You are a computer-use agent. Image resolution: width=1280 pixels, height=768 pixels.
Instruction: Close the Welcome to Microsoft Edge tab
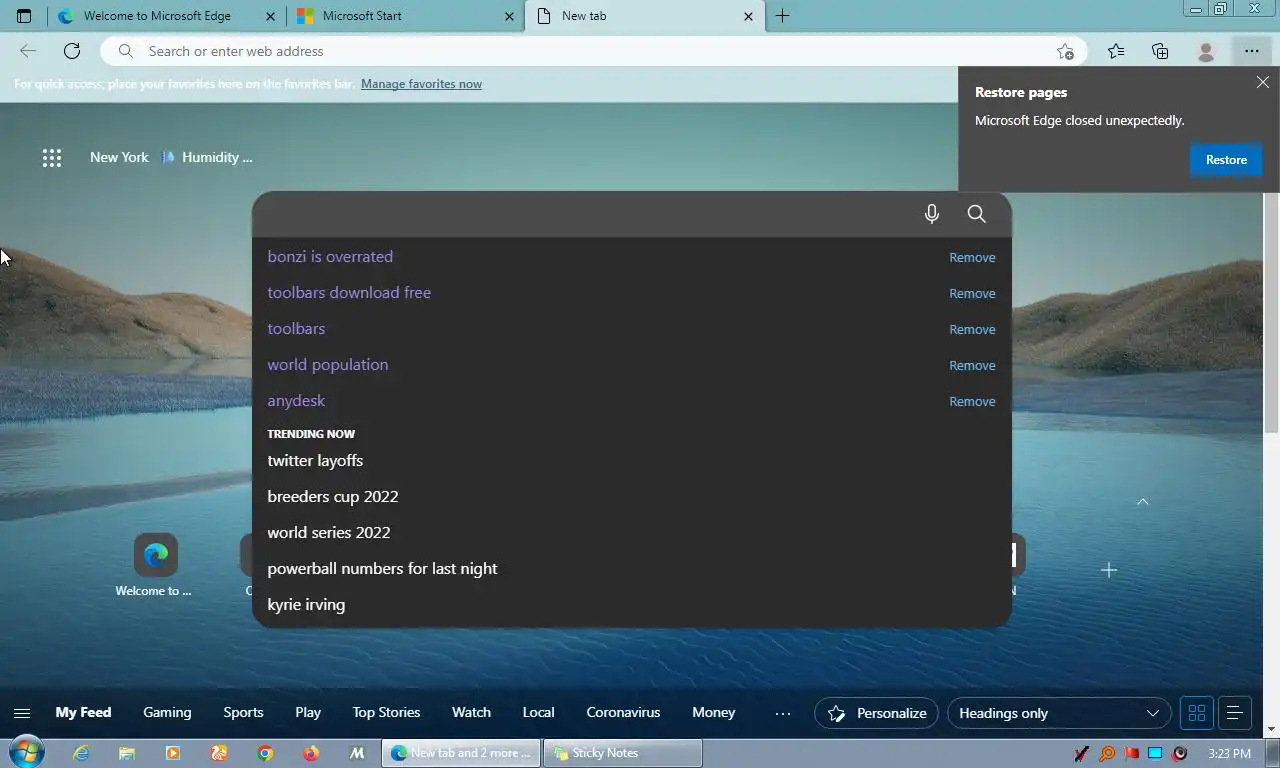coord(271,16)
